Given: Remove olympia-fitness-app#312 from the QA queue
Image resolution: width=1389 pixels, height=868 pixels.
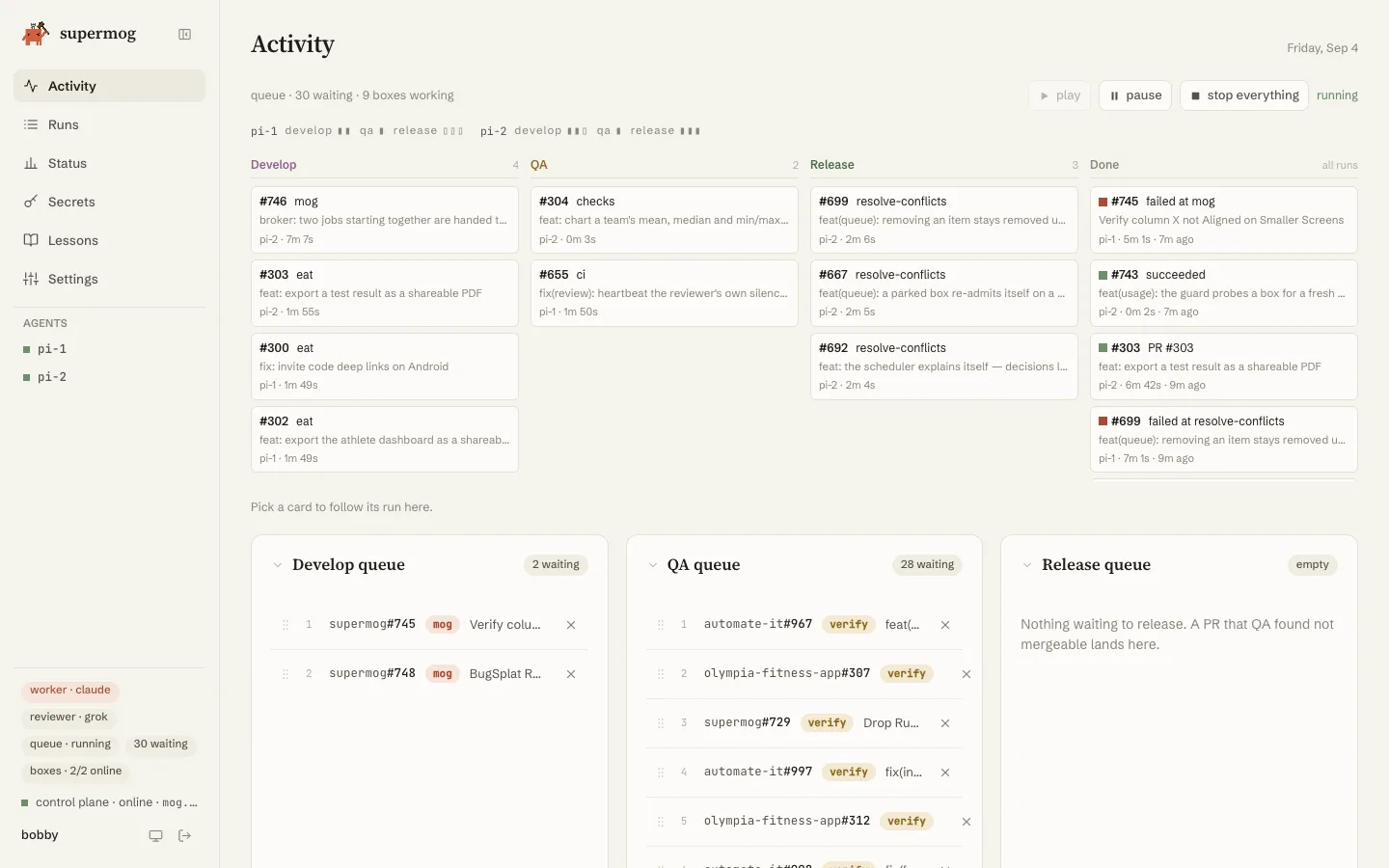Looking at the screenshot, I should tap(966, 822).
